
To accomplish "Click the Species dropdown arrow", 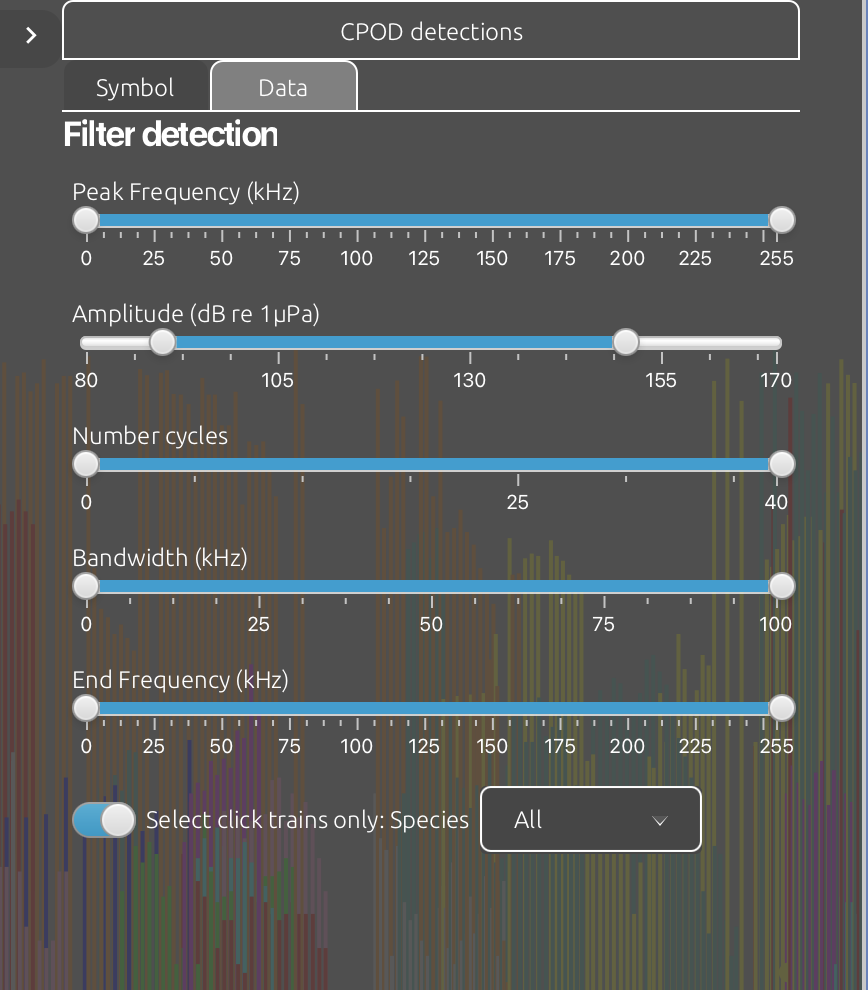I will [x=660, y=821].
